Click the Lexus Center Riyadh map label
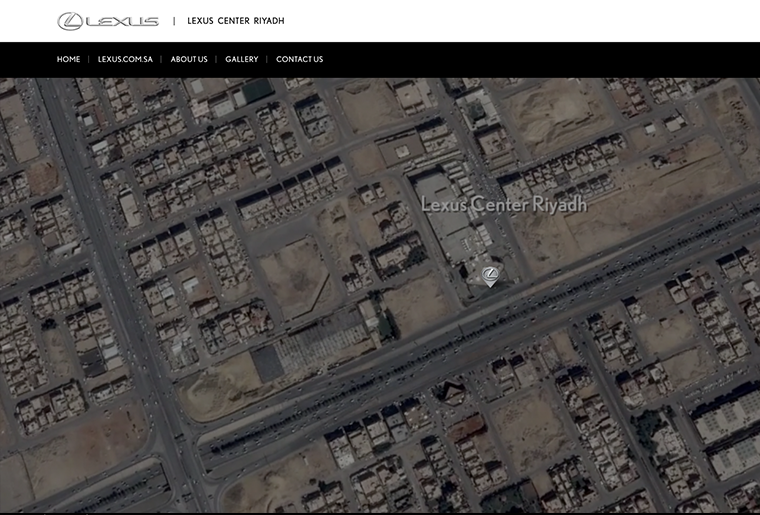 504,204
